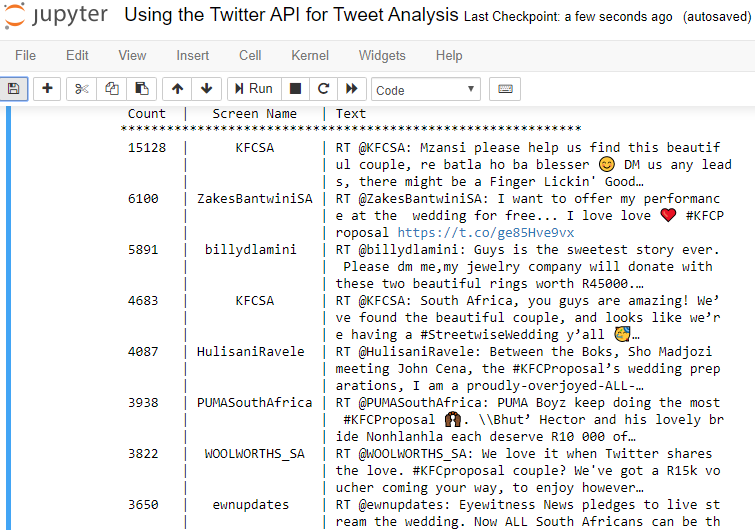Select the count value 6100
The image size is (755, 530).
tap(143, 198)
